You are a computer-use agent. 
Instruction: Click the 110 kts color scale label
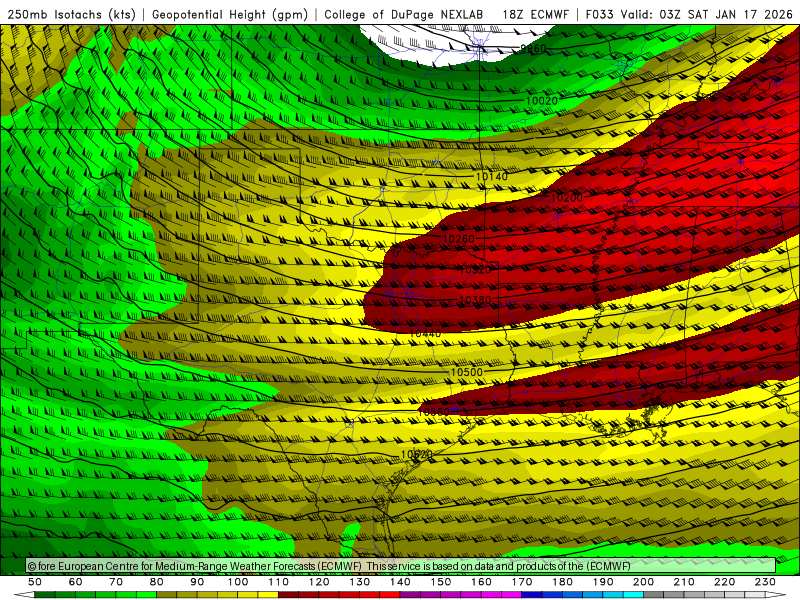click(x=279, y=582)
